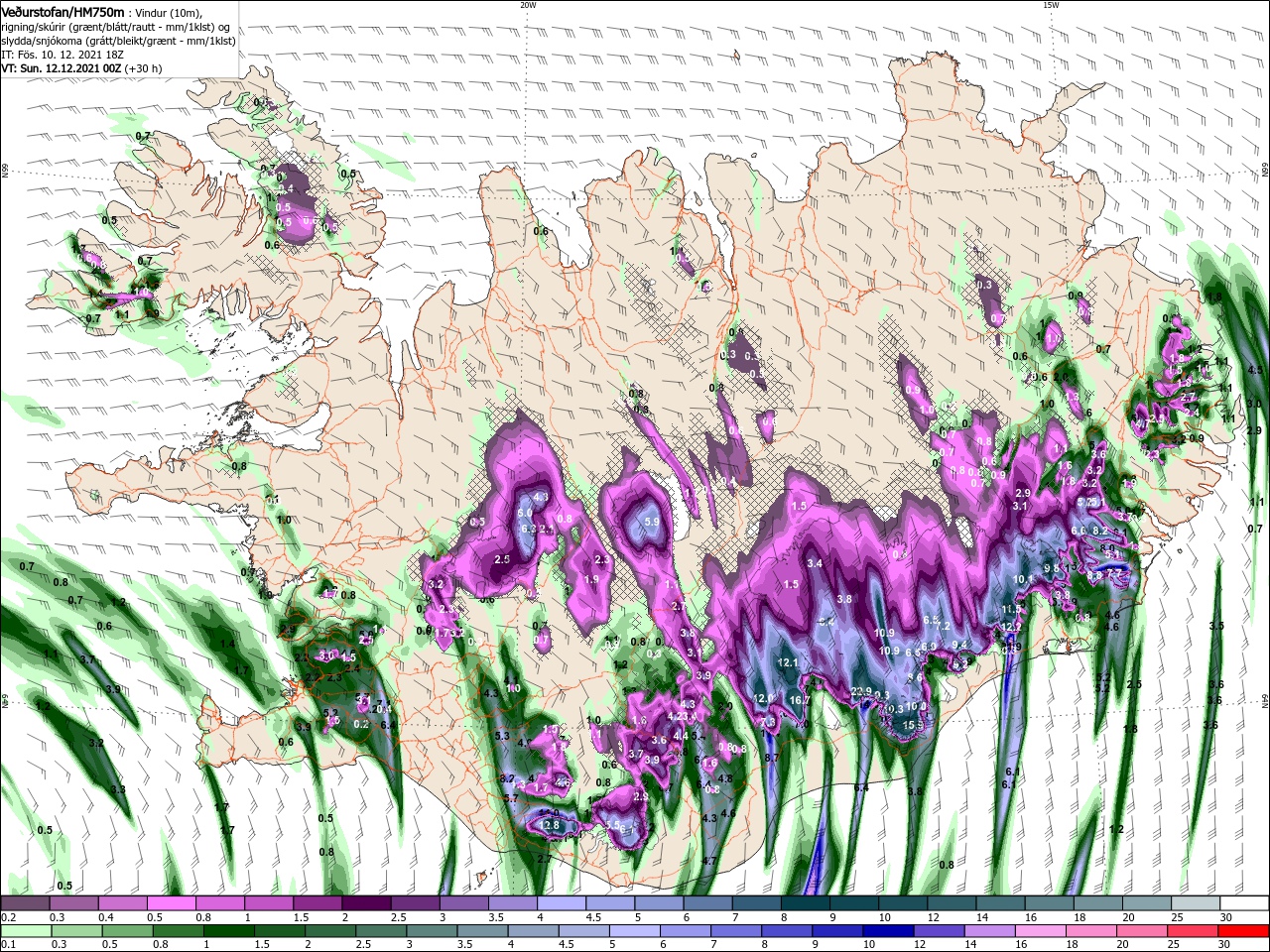Click top-row dark teal swatch between 9 and 10
The image size is (1270, 952).
(x=855, y=903)
